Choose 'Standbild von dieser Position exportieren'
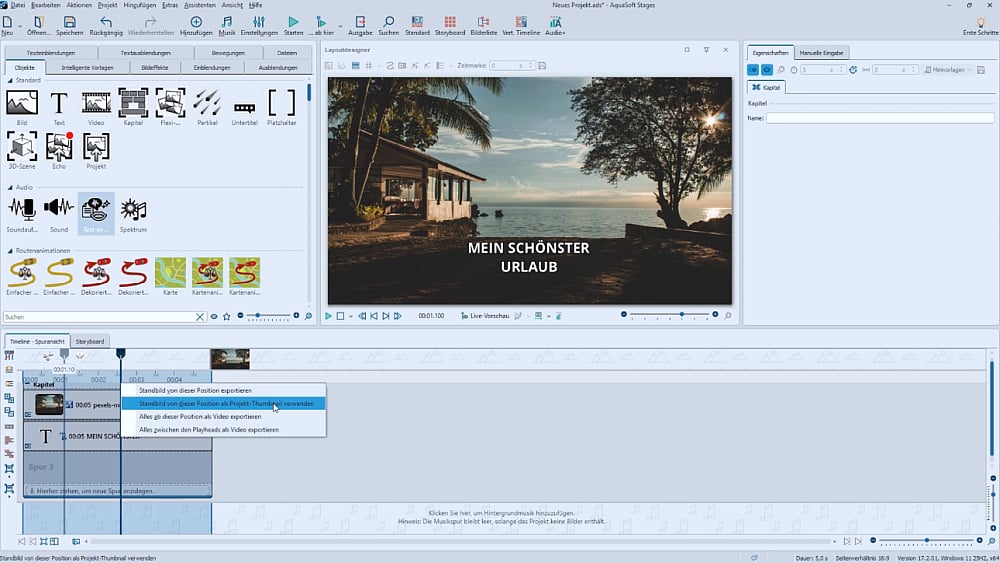The width and height of the screenshot is (1000, 563). coord(195,390)
